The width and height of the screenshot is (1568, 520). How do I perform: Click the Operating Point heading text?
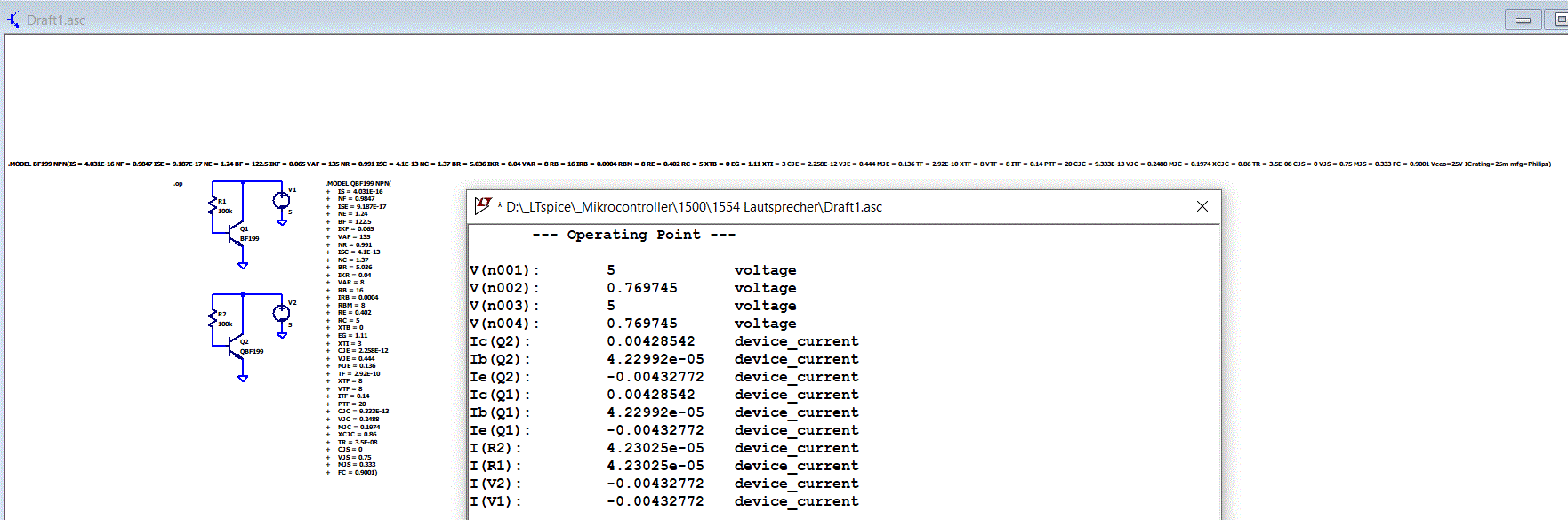634,235
